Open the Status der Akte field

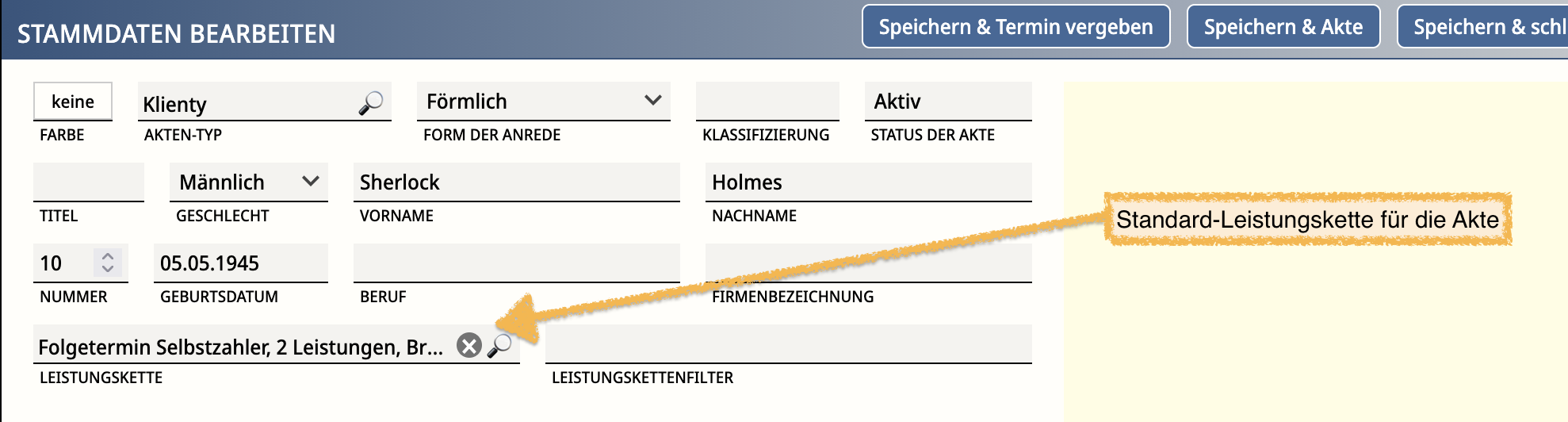pos(947,102)
